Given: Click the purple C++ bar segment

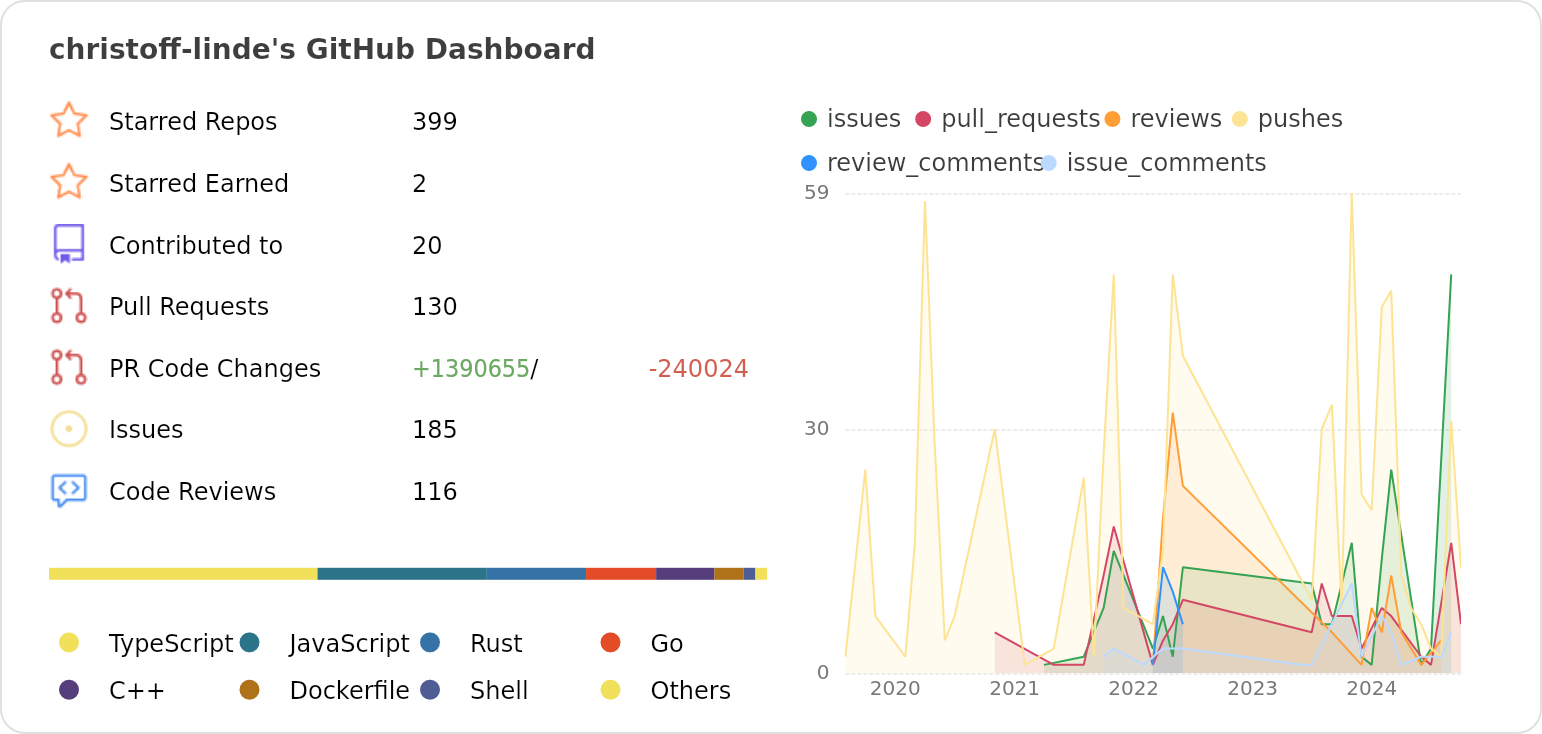Looking at the screenshot, I should click(685, 574).
